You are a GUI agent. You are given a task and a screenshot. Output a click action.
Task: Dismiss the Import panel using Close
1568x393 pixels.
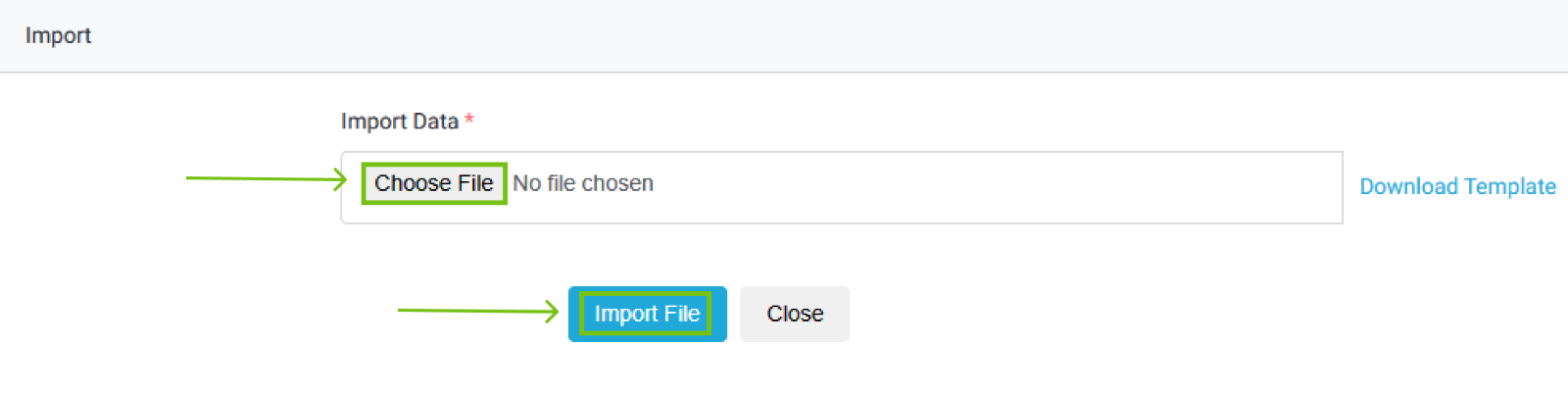(x=795, y=314)
